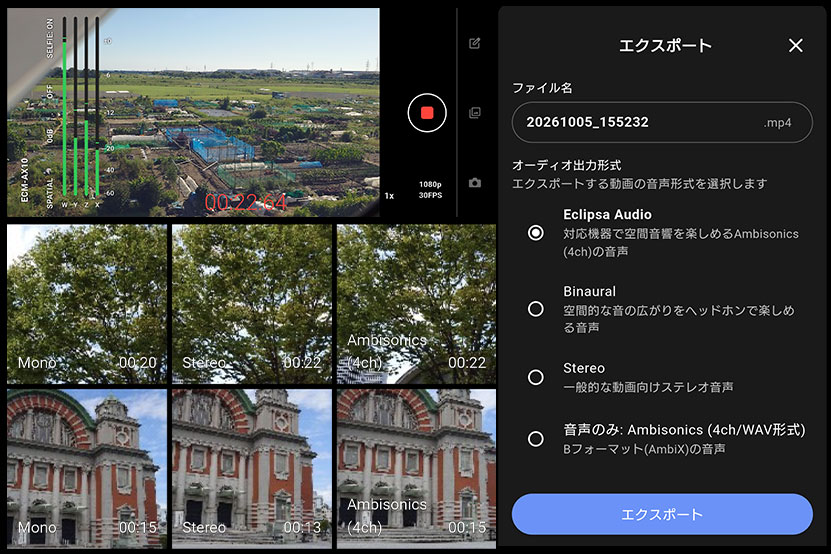Open the gallery icon beside recorder
Viewport: 831px width, 554px height.
point(474,112)
